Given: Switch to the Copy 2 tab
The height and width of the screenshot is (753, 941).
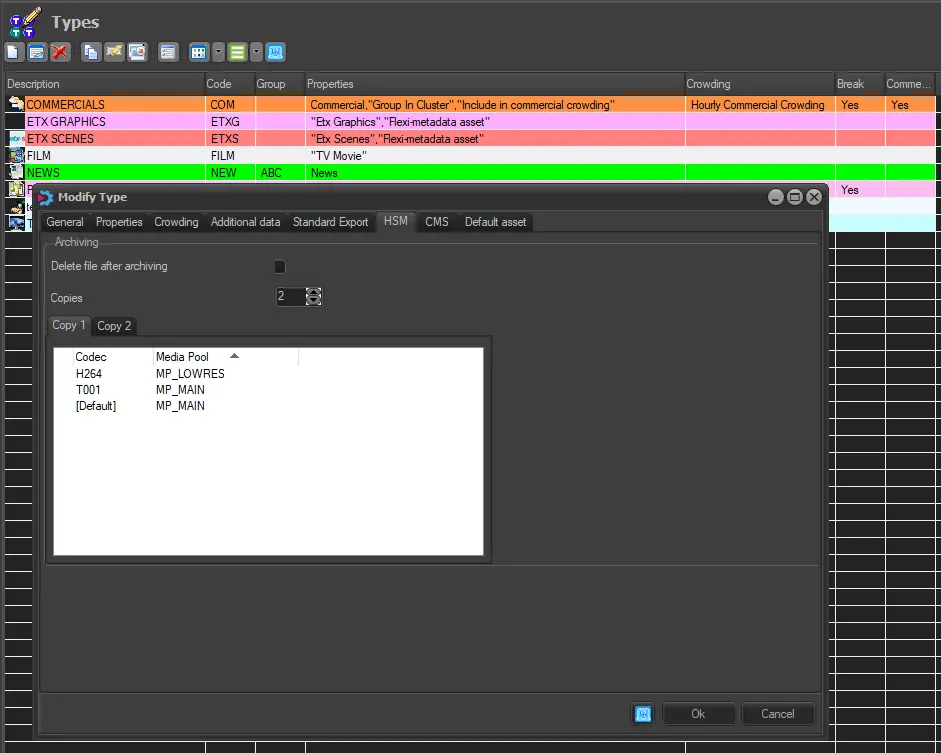Looking at the screenshot, I should click(x=114, y=326).
